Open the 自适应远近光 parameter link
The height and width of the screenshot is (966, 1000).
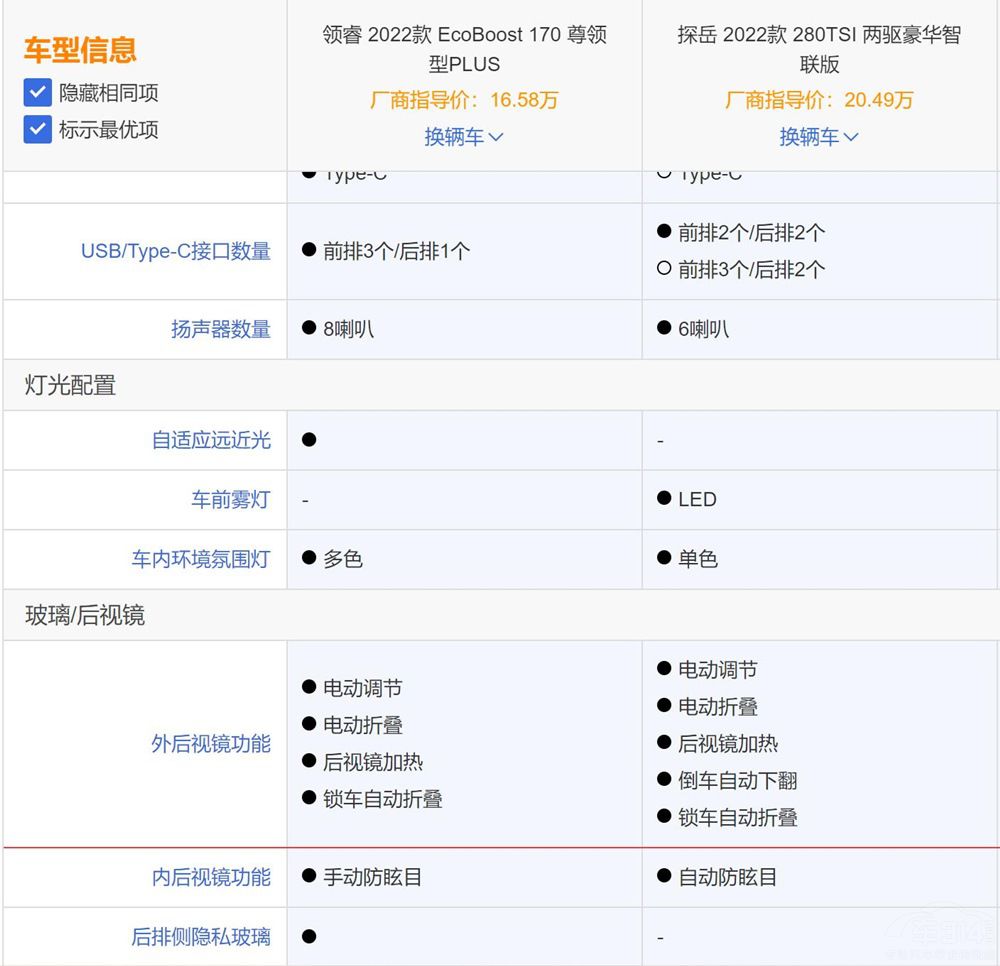pyautogui.click(x=210, y=440)
